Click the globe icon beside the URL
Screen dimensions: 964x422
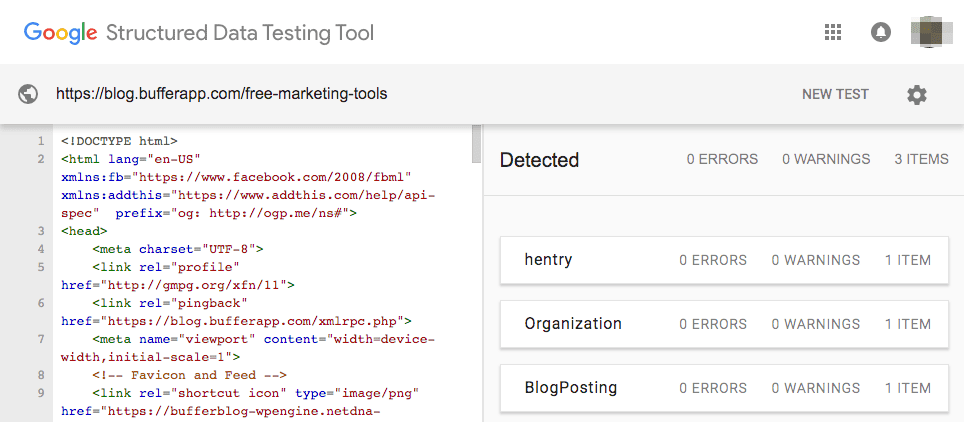(28, 94)
